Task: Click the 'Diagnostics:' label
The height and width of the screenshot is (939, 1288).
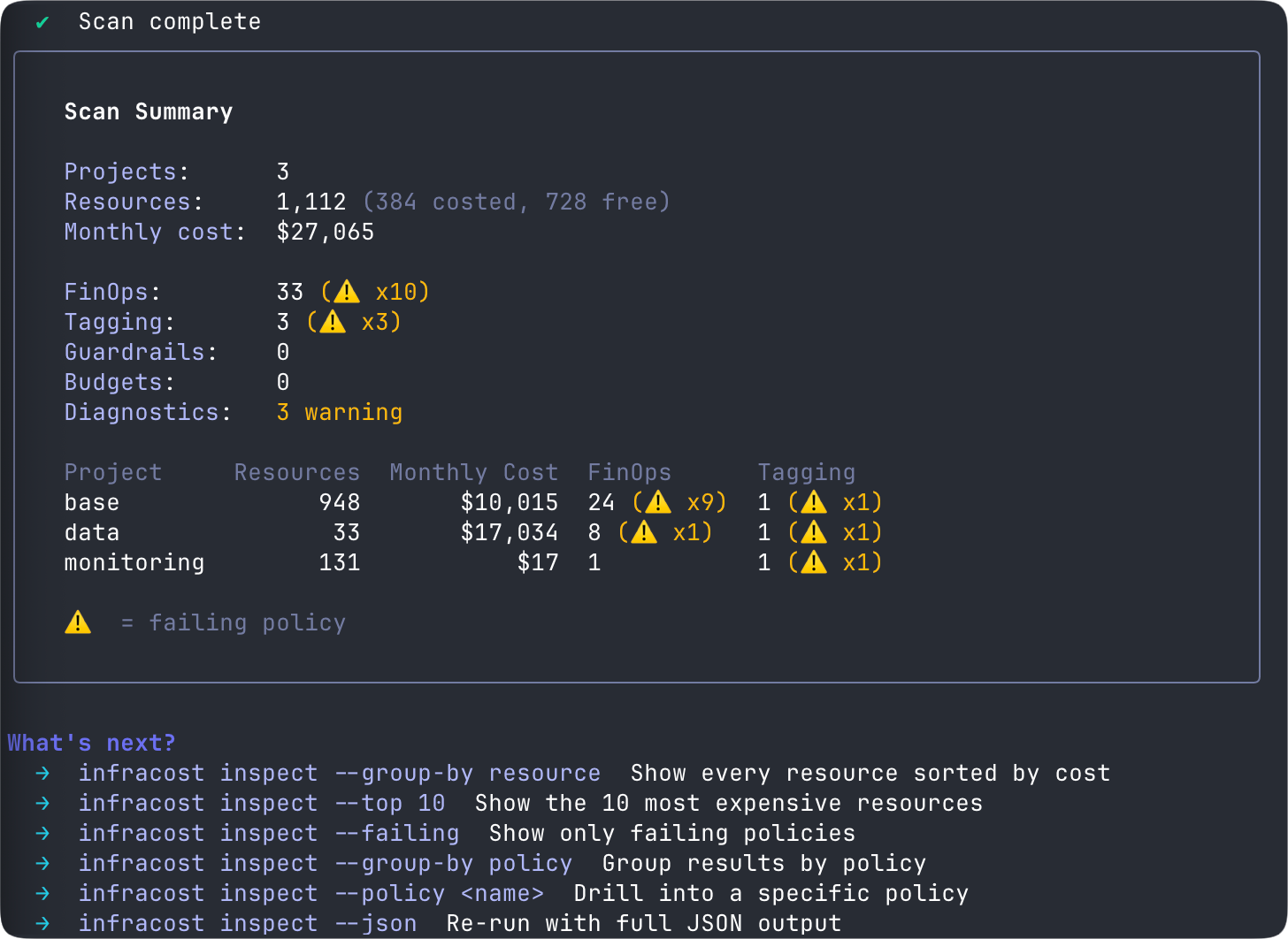Action: pyautogui.click(x=149, y=413)
